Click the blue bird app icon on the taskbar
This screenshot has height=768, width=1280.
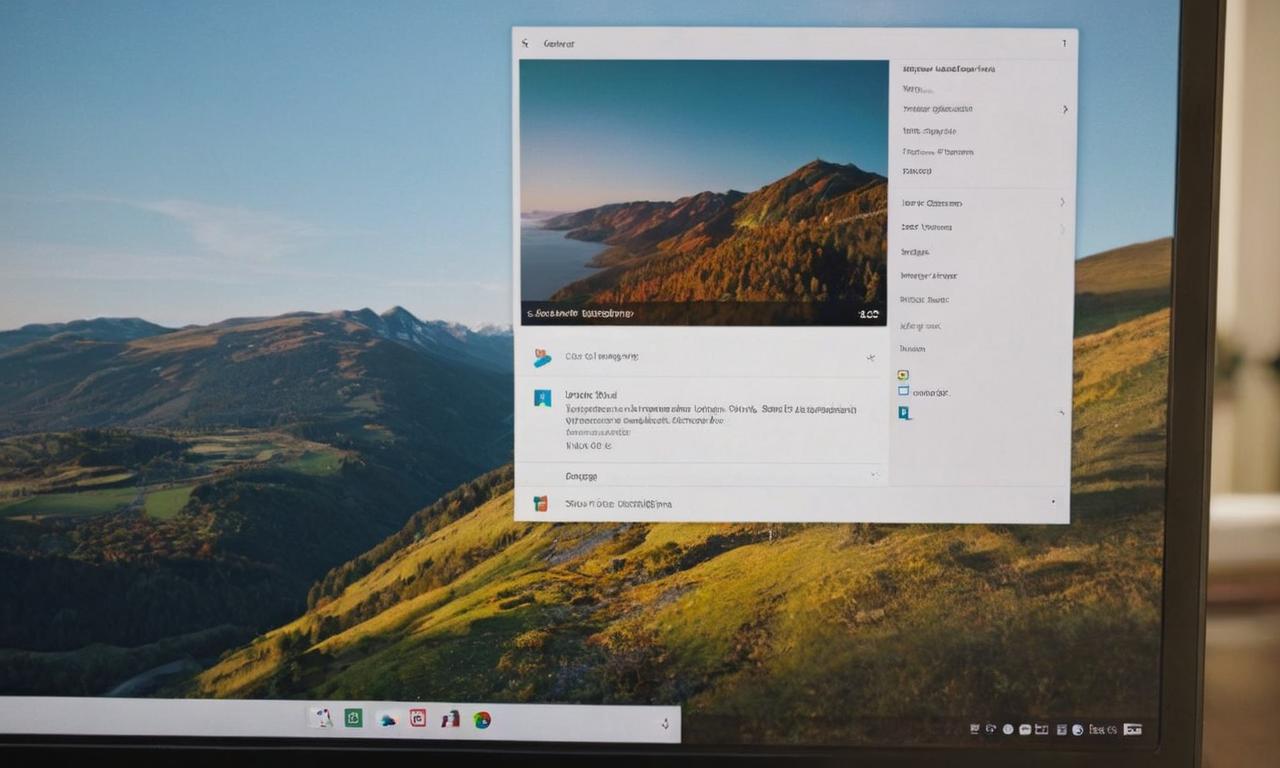tap(386, 718)
